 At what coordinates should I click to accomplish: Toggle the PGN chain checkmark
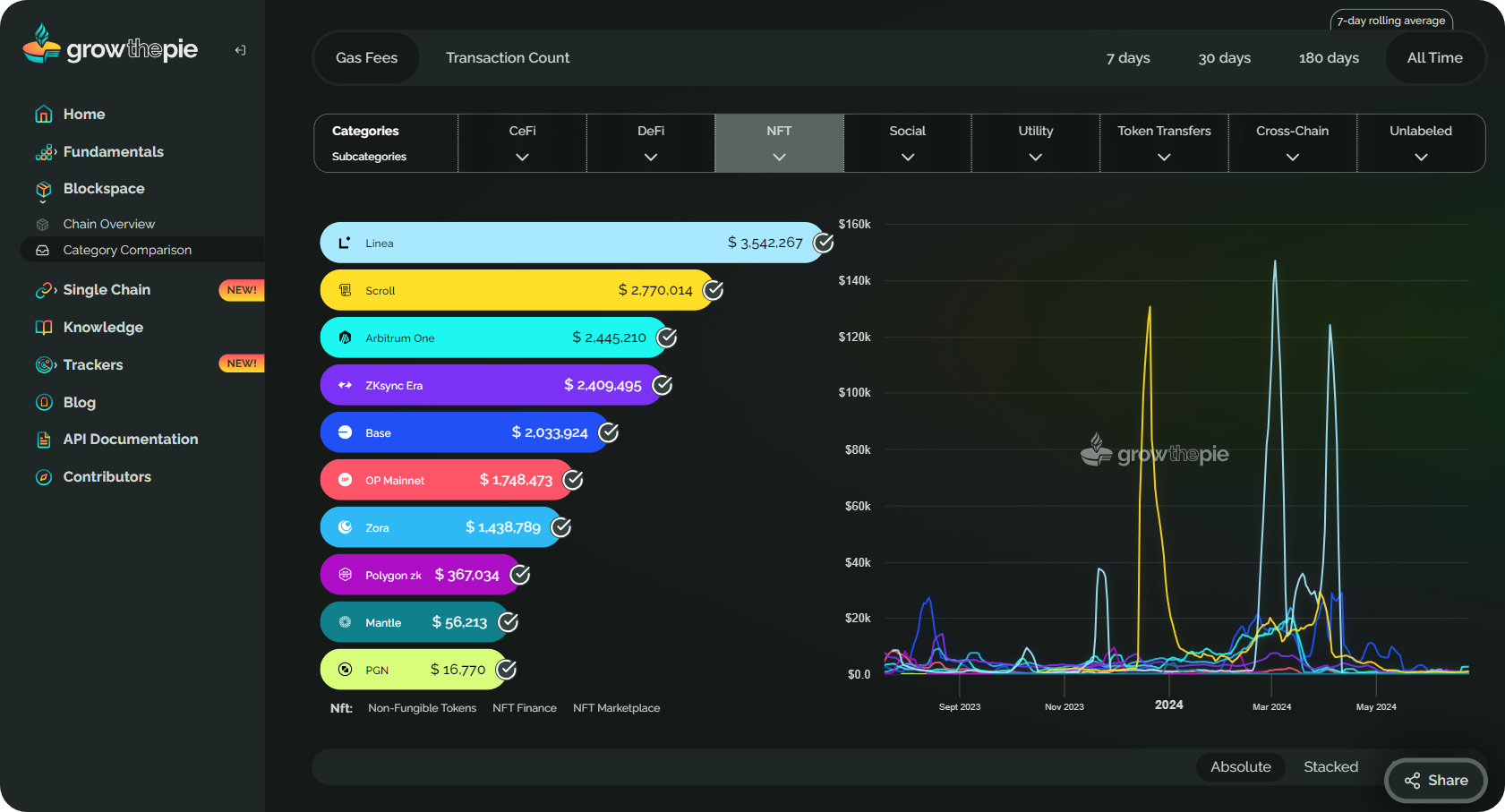pos(507,670)
